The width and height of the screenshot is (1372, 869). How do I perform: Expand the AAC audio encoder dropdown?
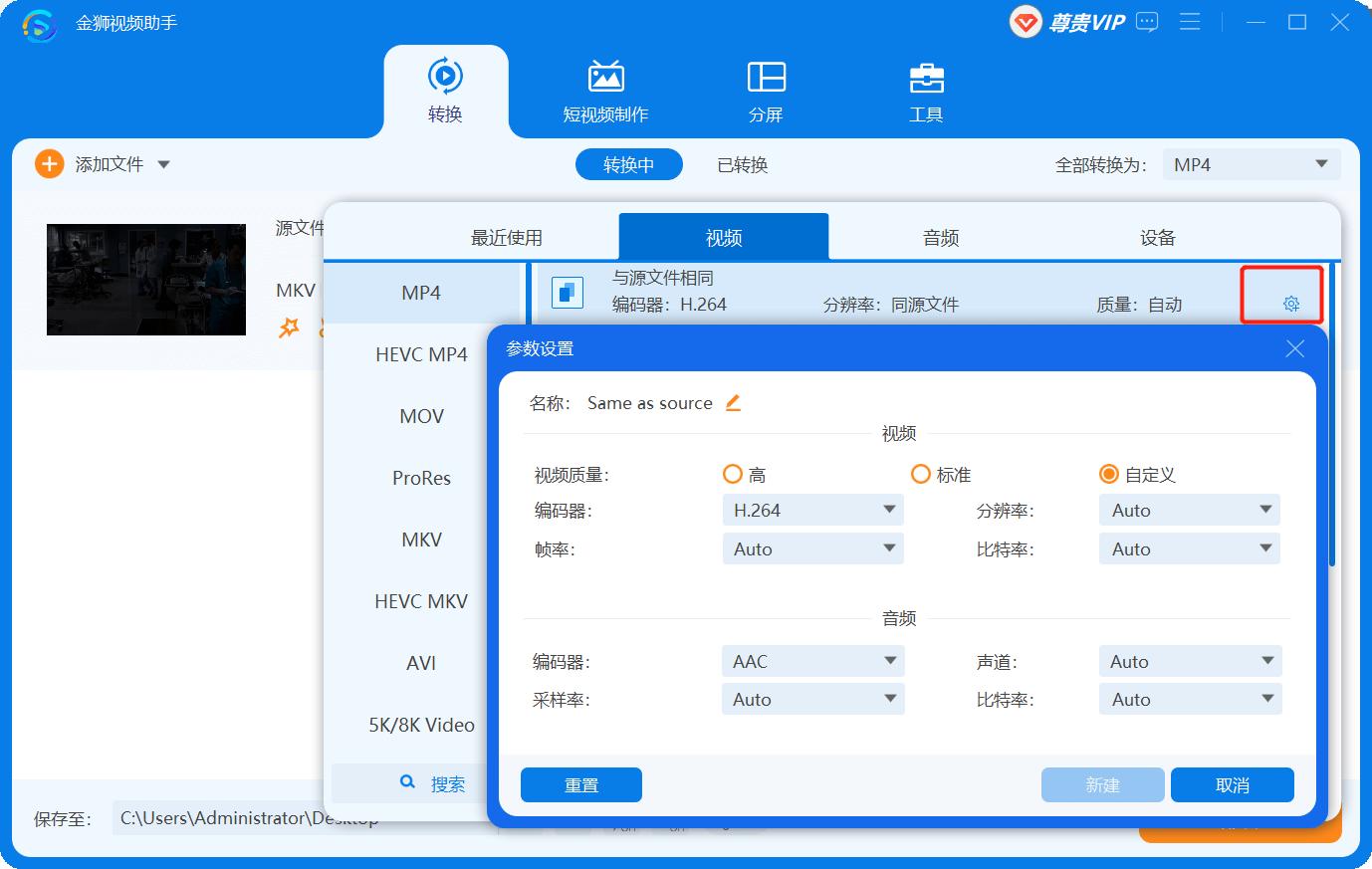tap(811, 662)
